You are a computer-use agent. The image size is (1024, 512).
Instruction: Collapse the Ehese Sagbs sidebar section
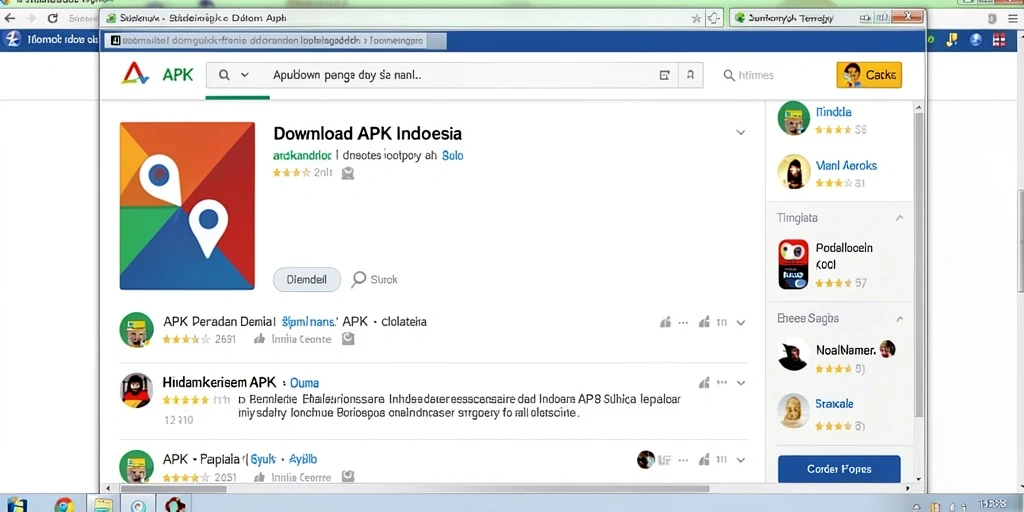point(899,319)
